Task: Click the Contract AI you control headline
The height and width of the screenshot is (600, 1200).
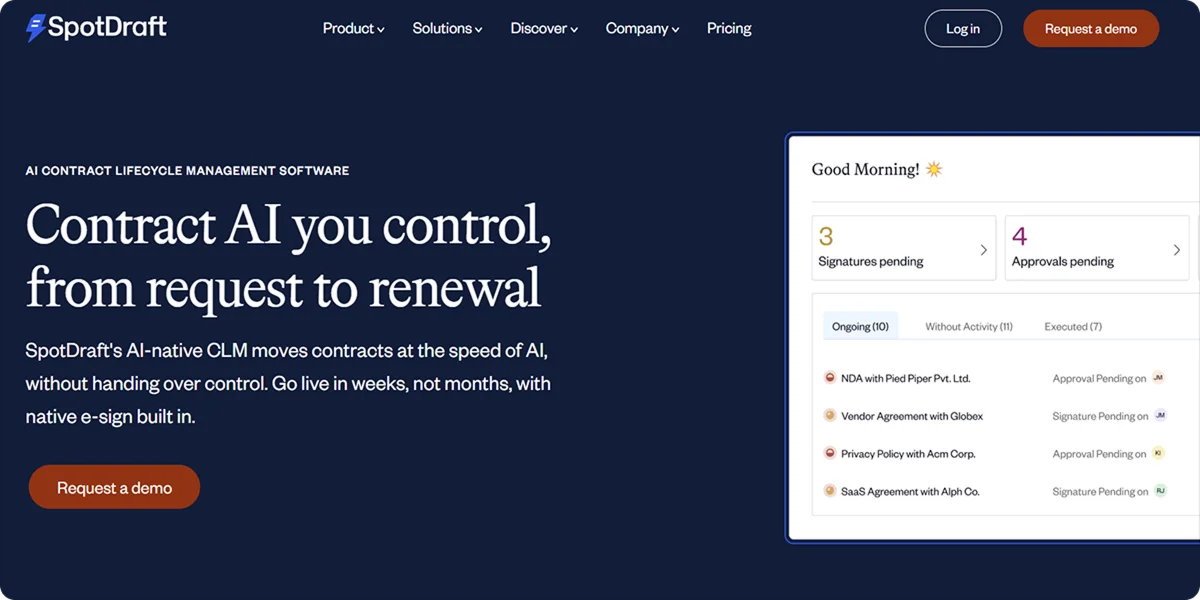Action: [288, 256]
